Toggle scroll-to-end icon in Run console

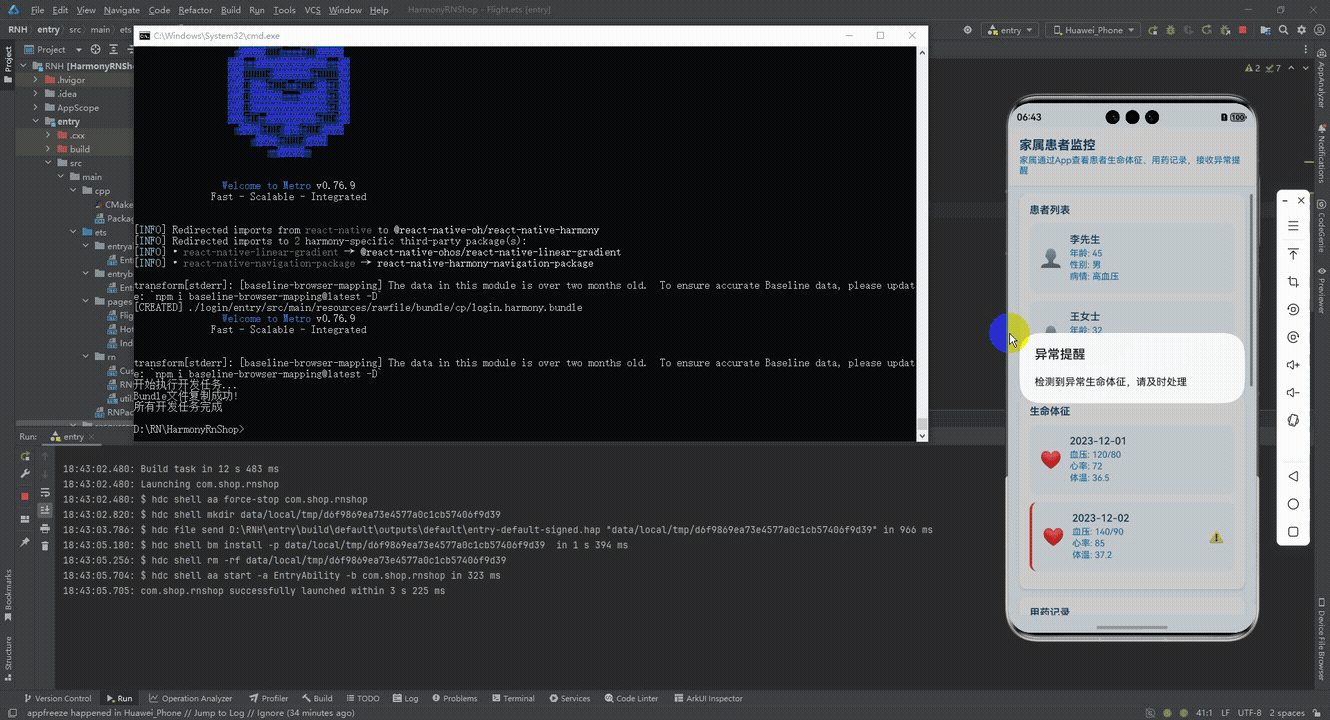[x=45, y=510]
